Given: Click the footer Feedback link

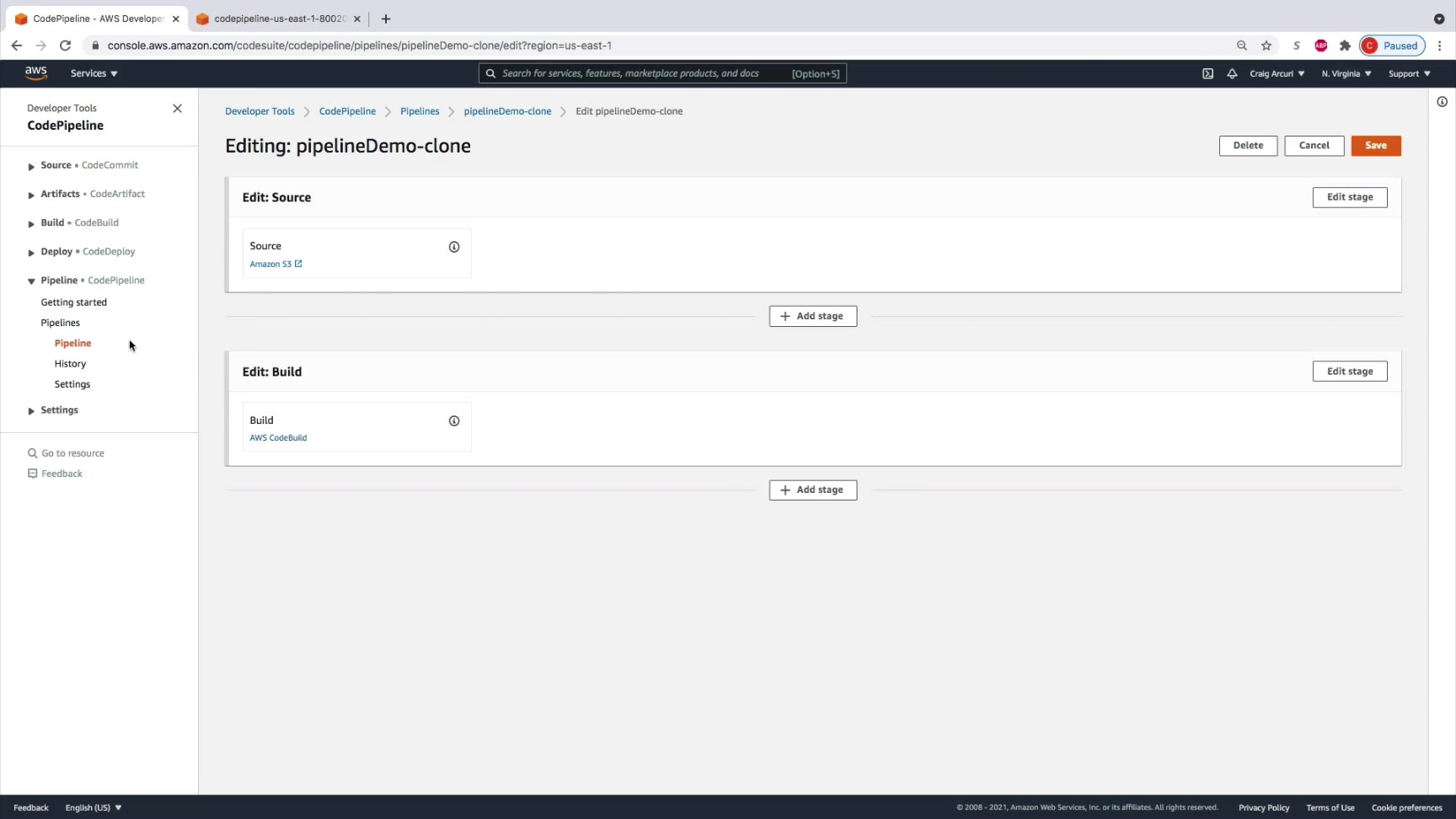Looking at the screenshot, I should pos(31,807).
